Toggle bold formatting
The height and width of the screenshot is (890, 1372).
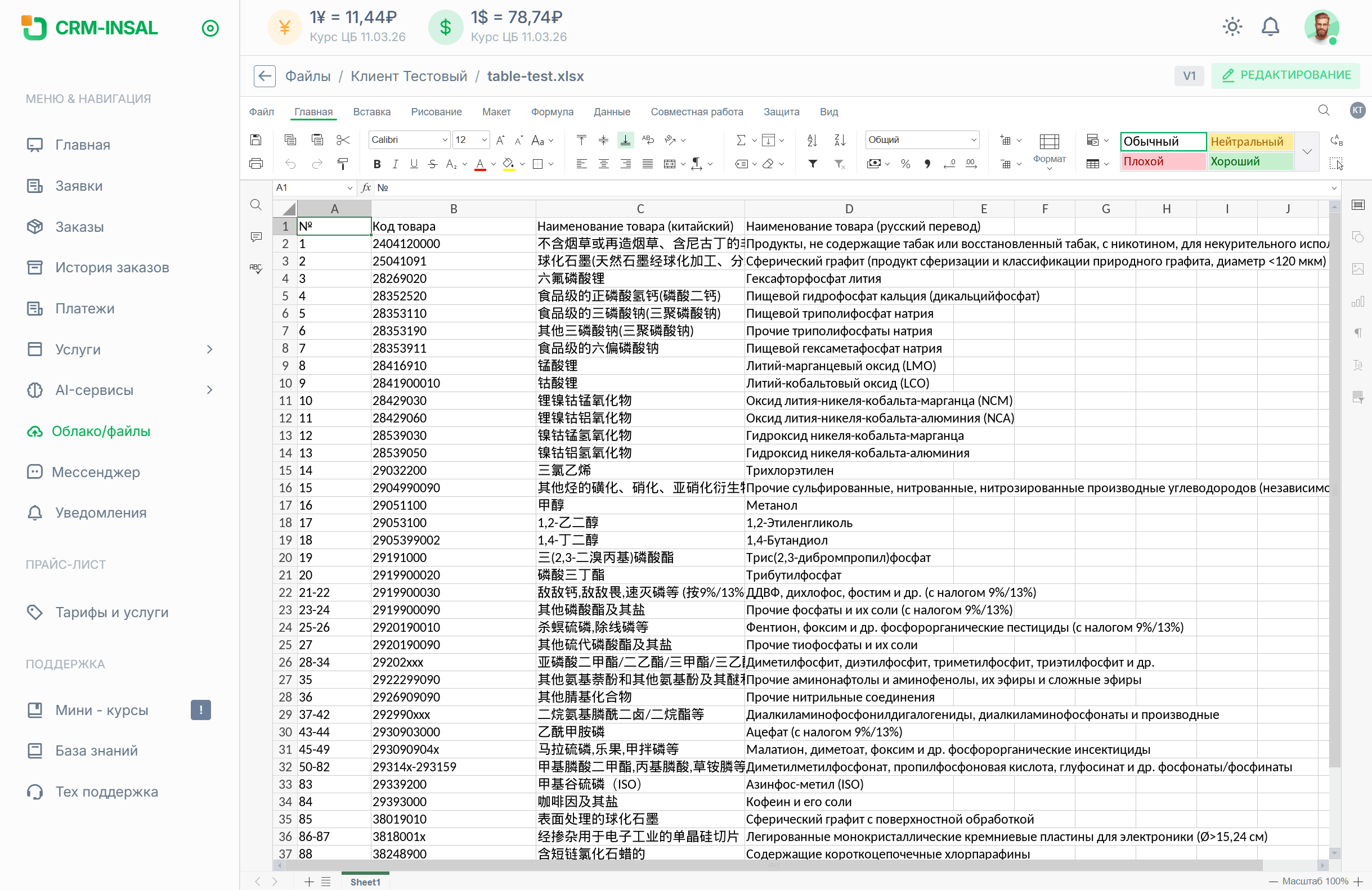tap(376, 164)
